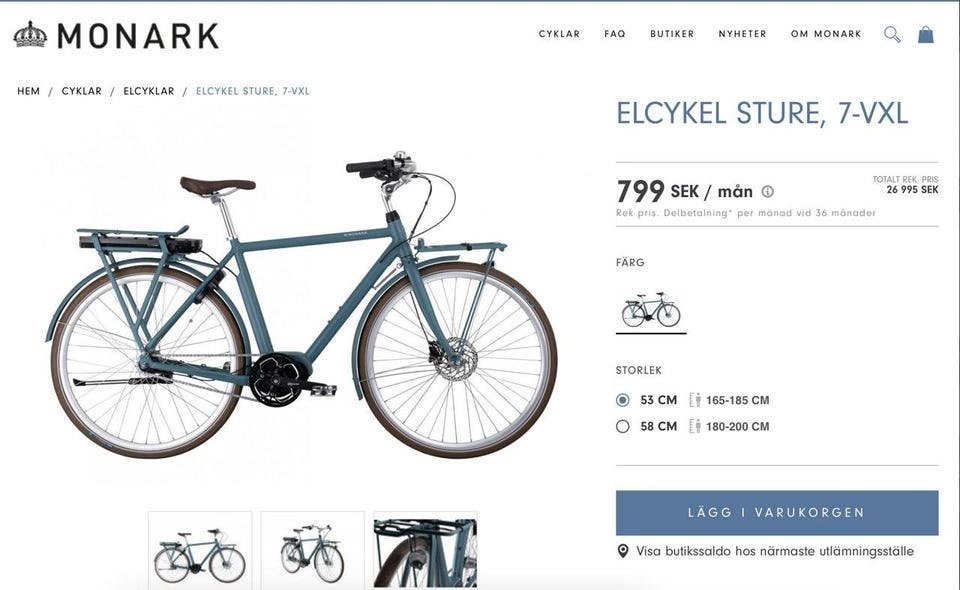Go to the Elcyklar breadcrumb link
This screenshot has width=960, height=590.
click(x=149, y=91)
